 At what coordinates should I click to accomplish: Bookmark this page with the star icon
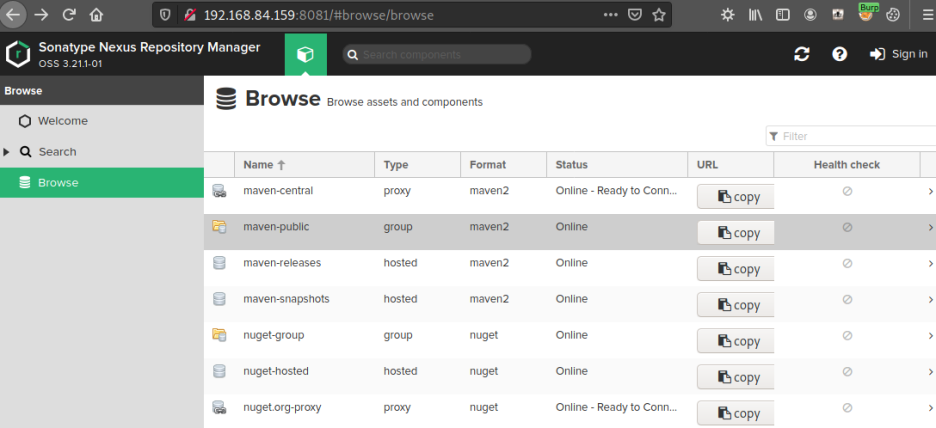tap(658, 15)
